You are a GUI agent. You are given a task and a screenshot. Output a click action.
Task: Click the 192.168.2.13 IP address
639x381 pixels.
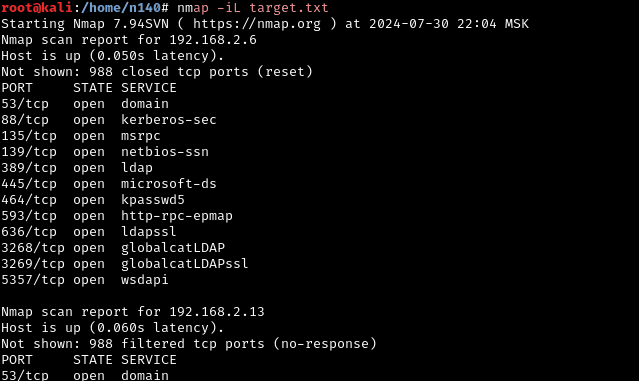(217, 312)
